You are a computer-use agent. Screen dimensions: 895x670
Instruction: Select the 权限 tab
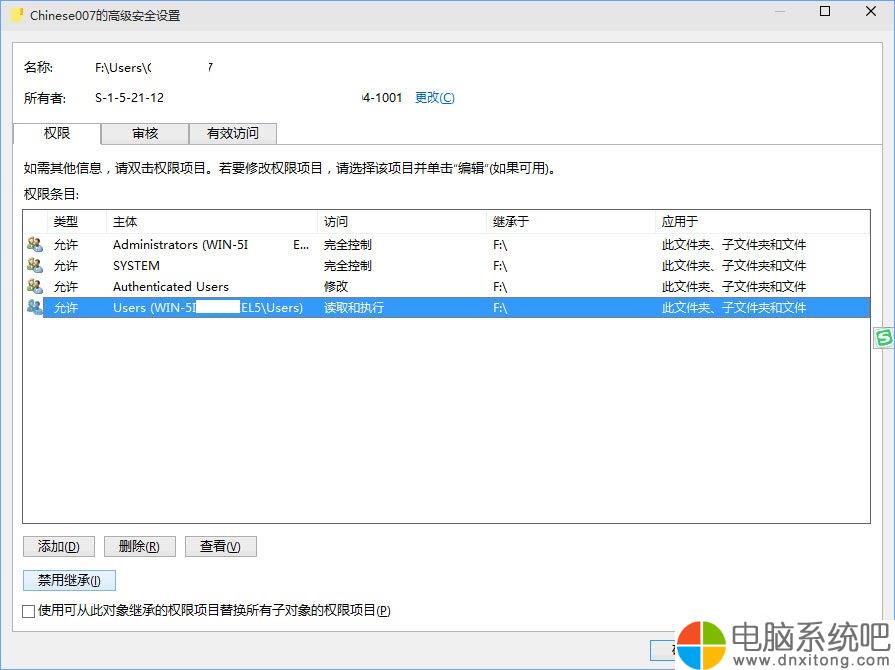pyautogui.click(x=57, y=133)
